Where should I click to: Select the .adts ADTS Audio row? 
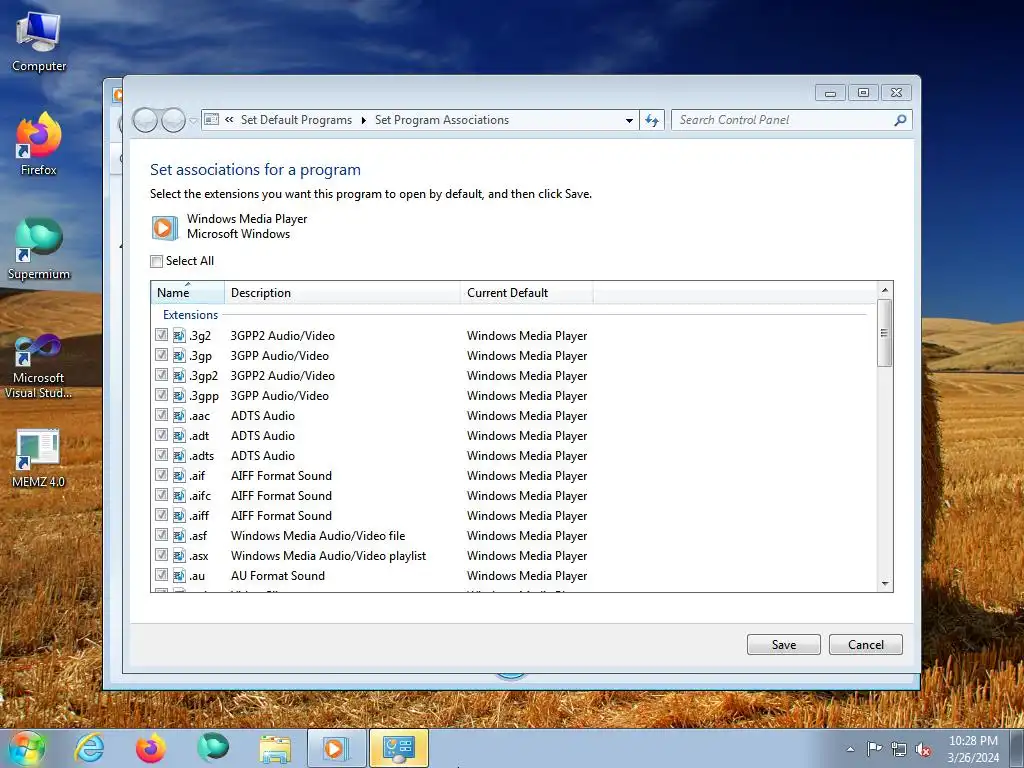click(x=515, y=456)
